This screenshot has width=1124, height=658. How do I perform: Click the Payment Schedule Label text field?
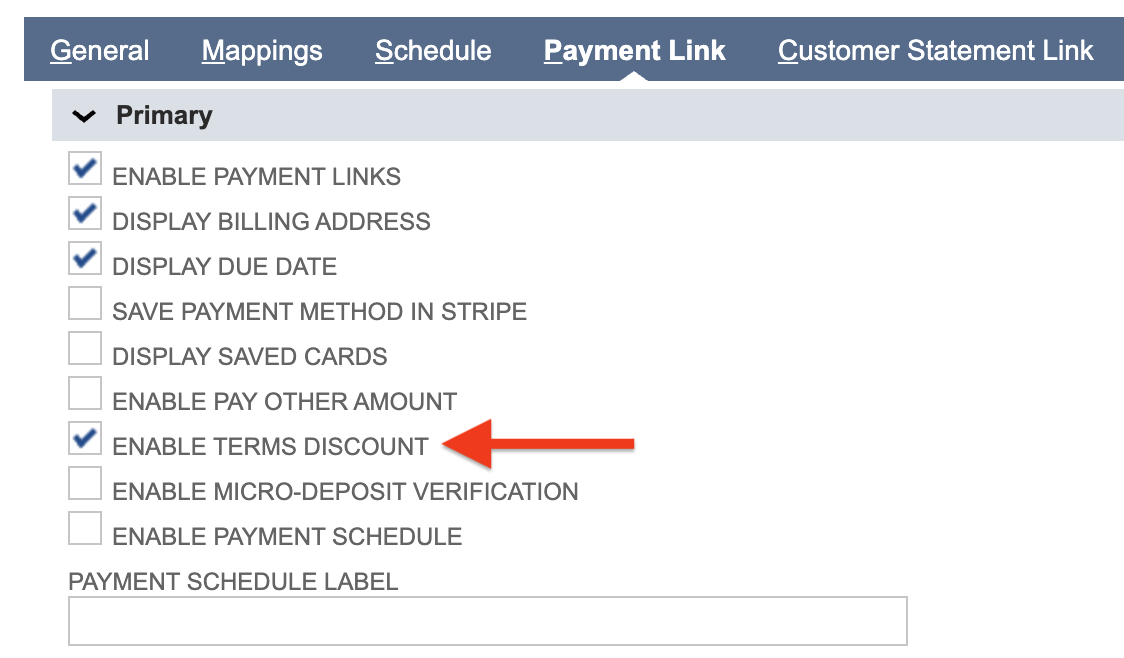pyautogui.click(x=487, y=621)
